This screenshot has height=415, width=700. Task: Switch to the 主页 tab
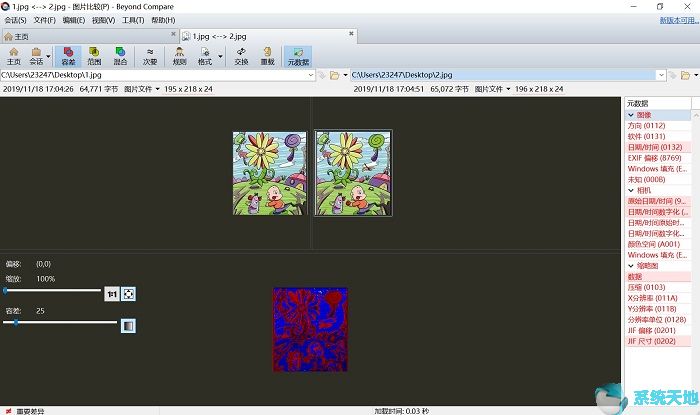(89, 36)
